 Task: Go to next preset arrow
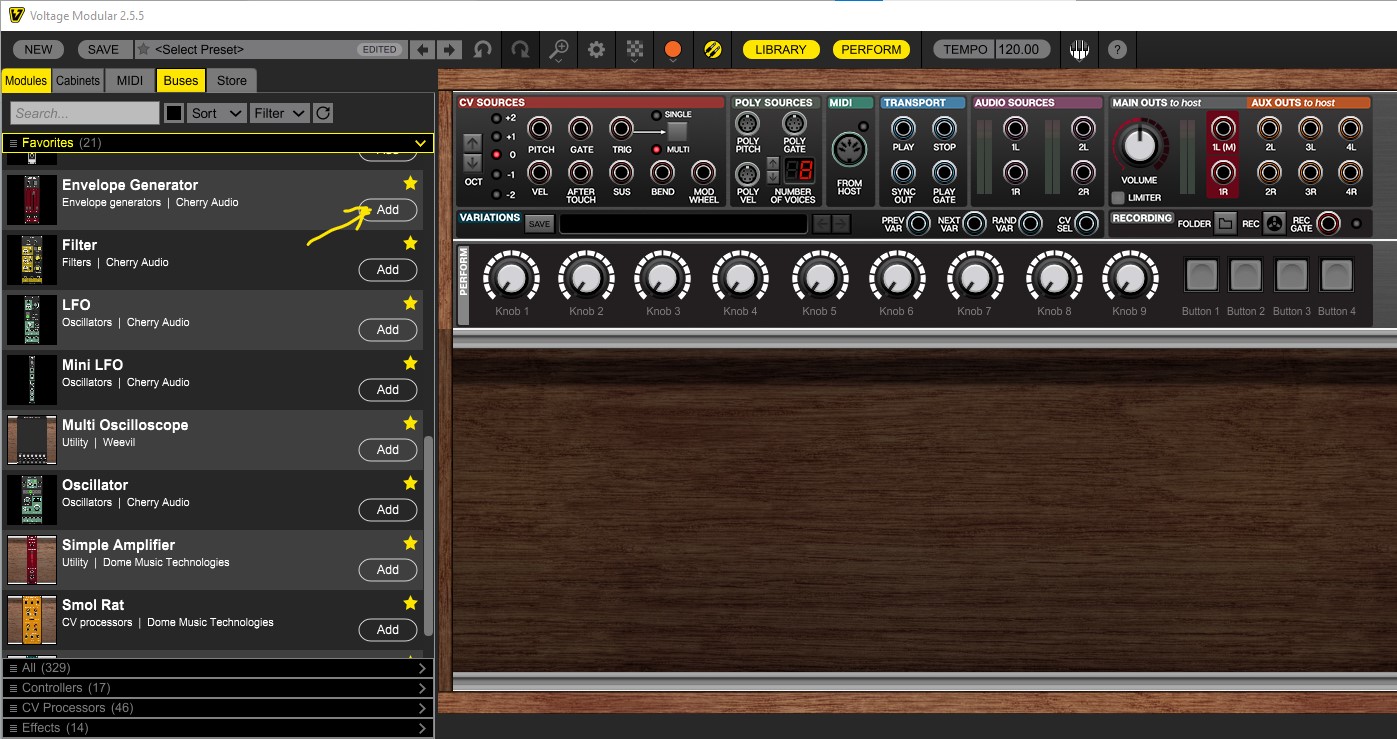[449, 49]
